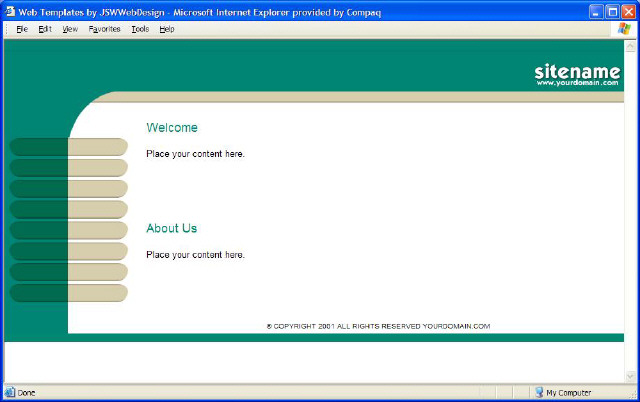The width and height of the screenshot is (640, 402).
Task: Follow the www.yourdomain.com link under sitename
Action: click(x=577, y=83)
